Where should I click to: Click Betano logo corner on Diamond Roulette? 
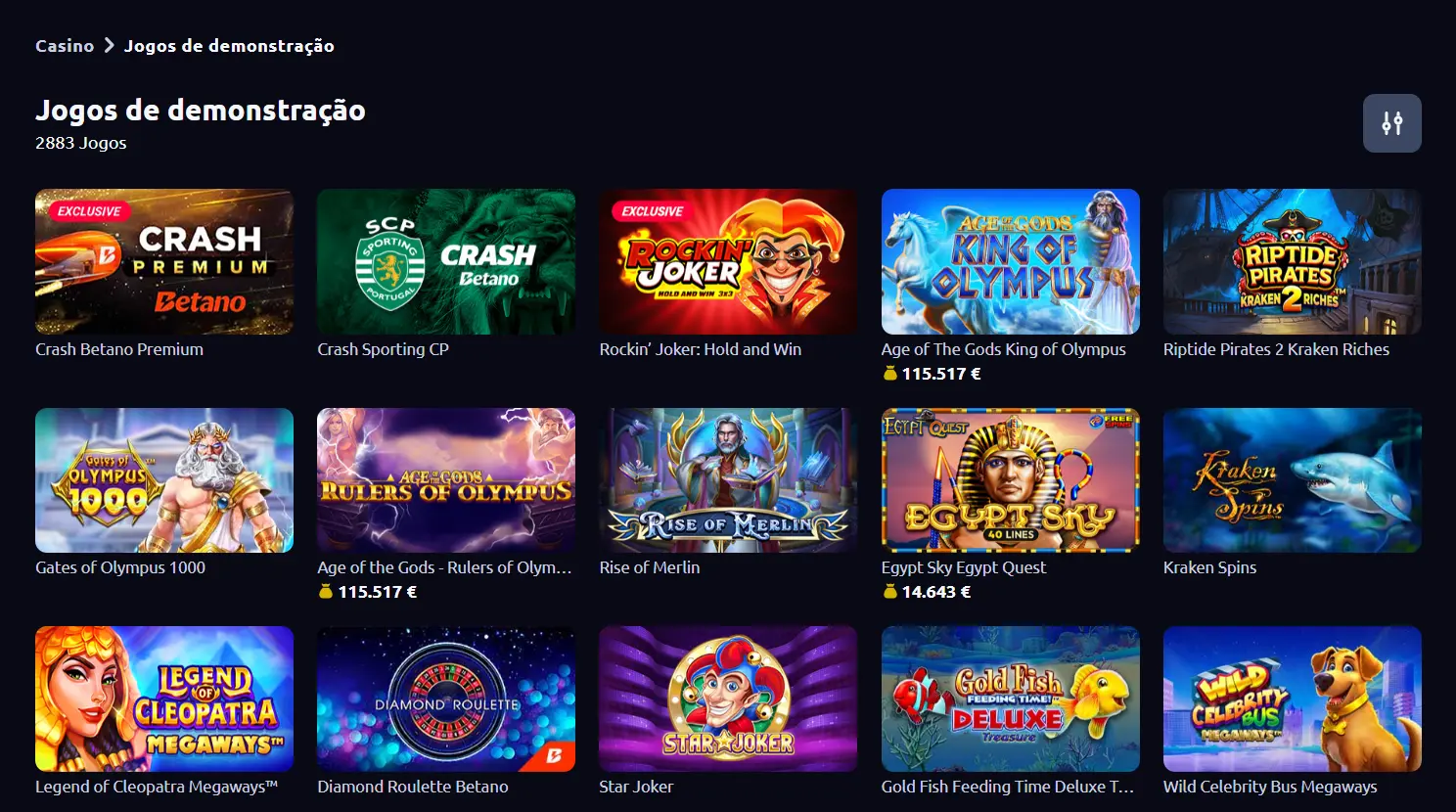(555, 755)
